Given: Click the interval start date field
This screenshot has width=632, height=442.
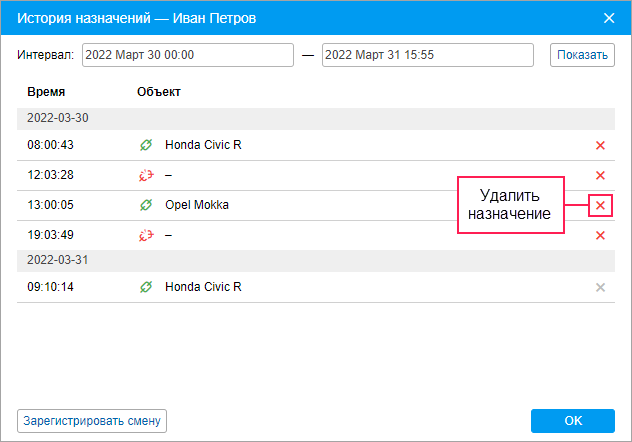Looking at the screenshot, I should (188, 55).
